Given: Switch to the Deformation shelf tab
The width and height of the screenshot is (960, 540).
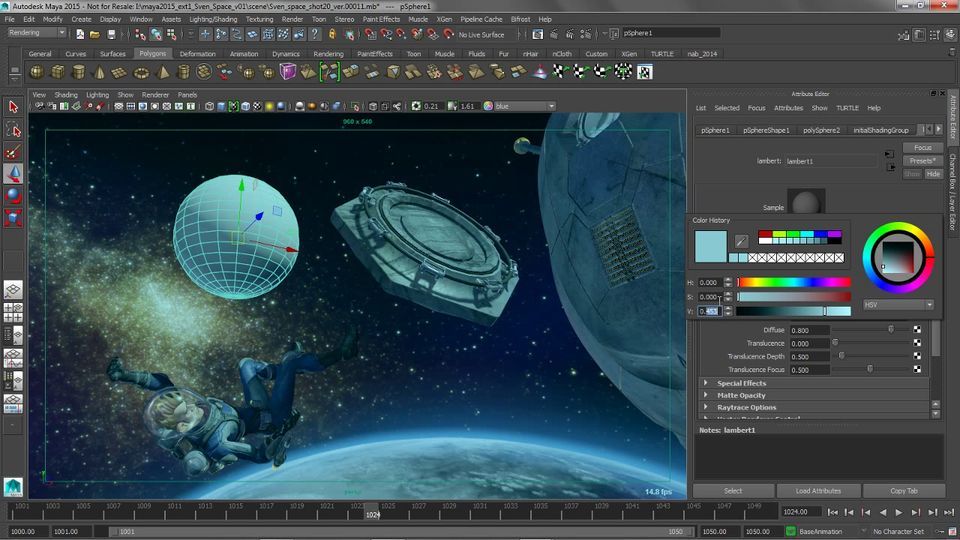Looking at the screenshot, I should point(198,54).
